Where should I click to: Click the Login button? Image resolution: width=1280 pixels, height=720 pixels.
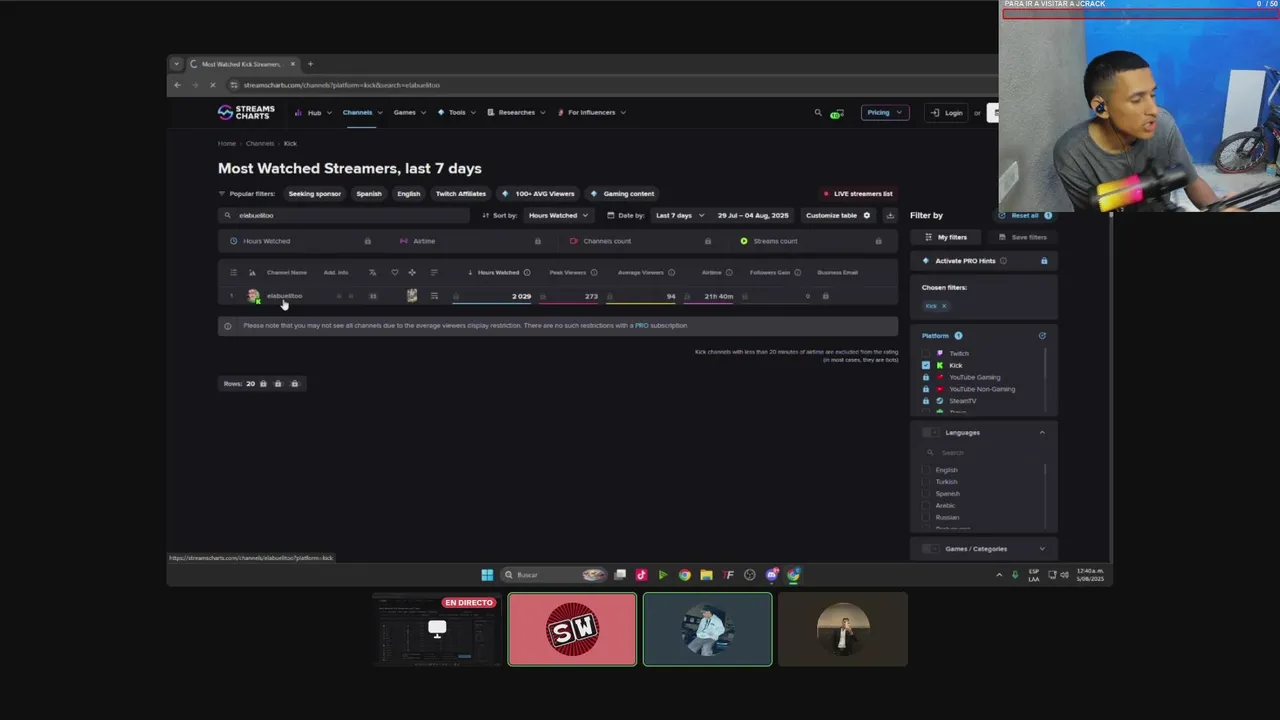pos(946,113)
